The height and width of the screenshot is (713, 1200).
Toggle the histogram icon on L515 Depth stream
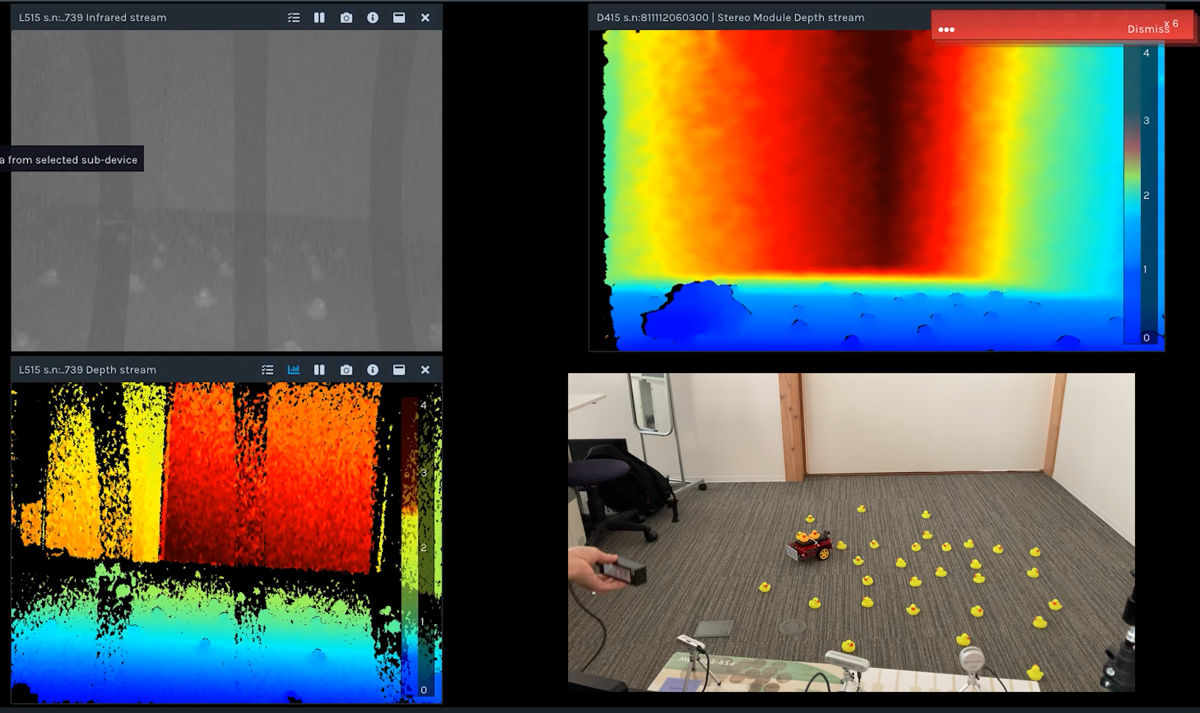coord(294,370)
